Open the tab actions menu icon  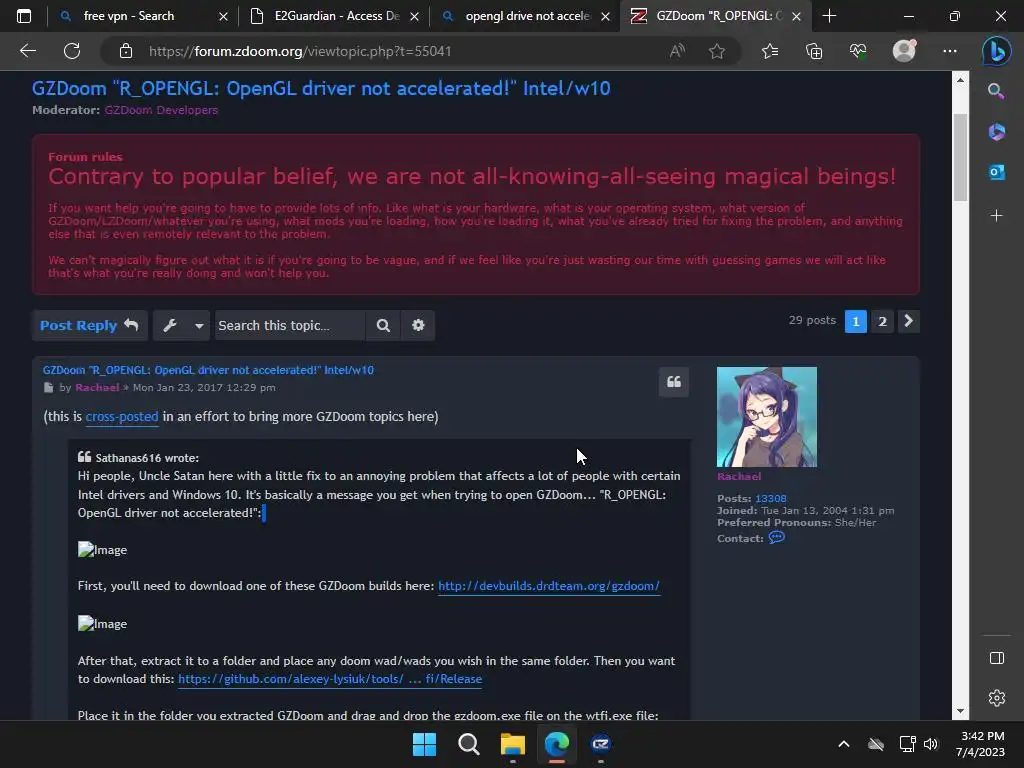[x=24, y=16]
